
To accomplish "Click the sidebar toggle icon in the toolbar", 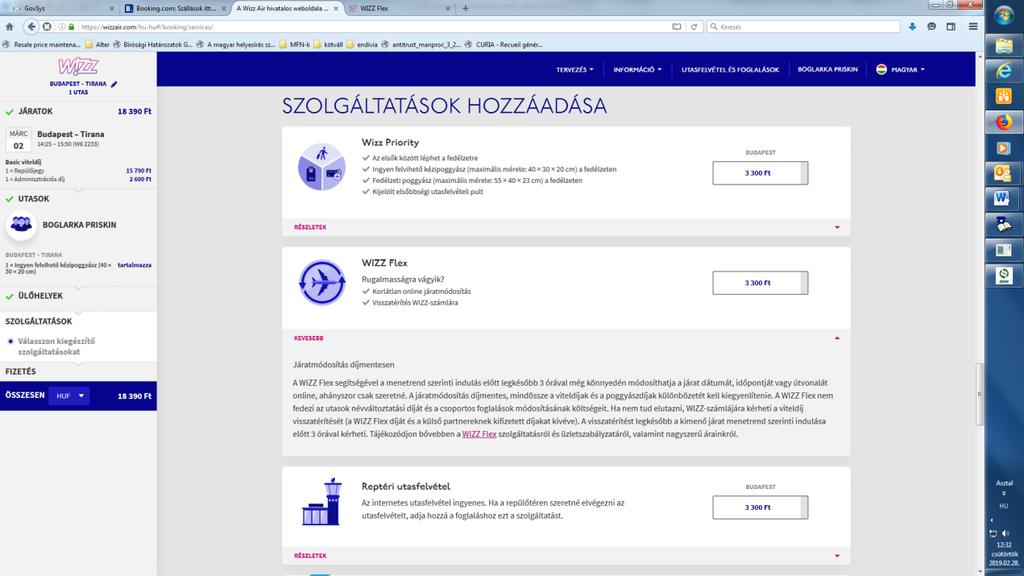I will (951, 27).
